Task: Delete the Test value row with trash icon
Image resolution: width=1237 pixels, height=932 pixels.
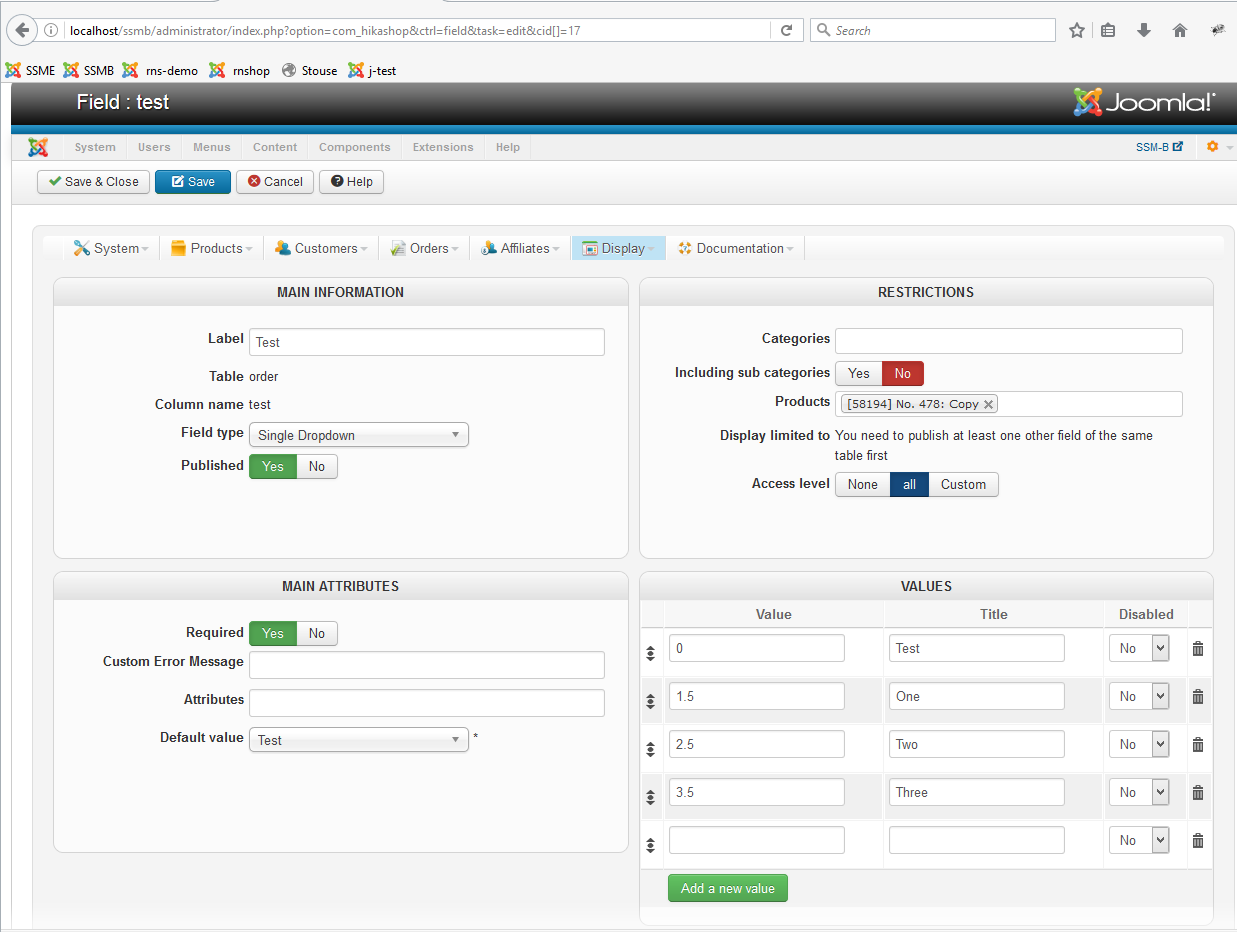Action: coord(1198,648)
